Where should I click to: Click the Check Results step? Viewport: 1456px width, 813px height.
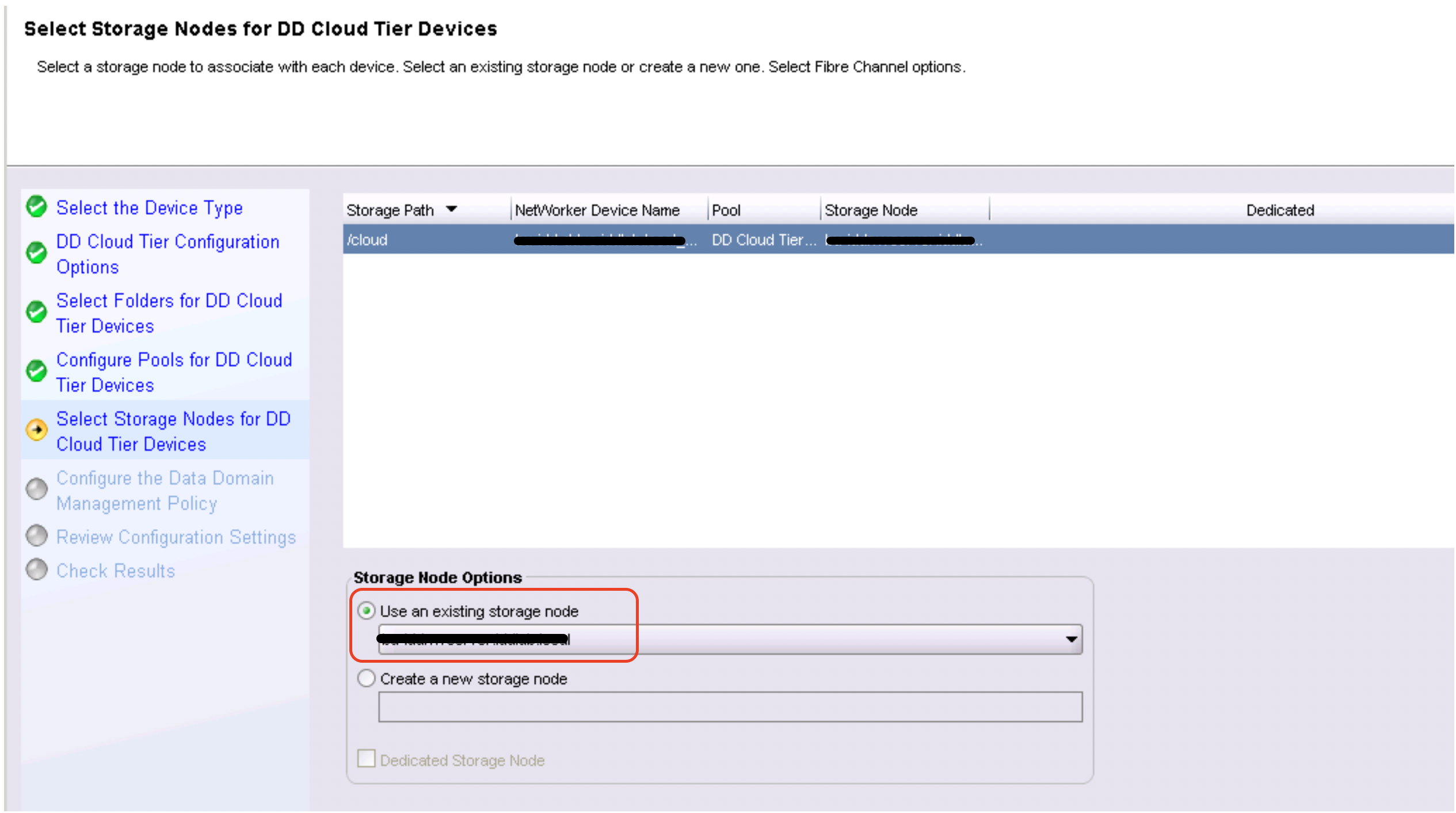tap(116, 571)
